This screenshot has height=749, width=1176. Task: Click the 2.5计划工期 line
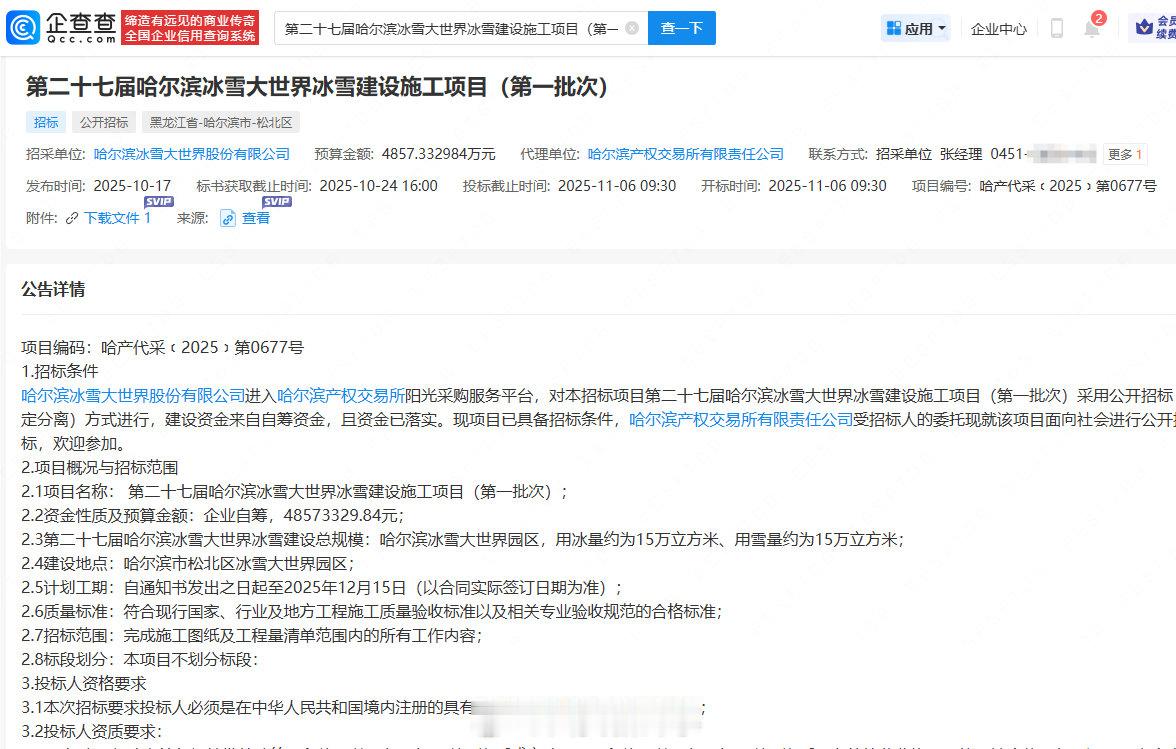pyautogui.click(x=322, y=587)
